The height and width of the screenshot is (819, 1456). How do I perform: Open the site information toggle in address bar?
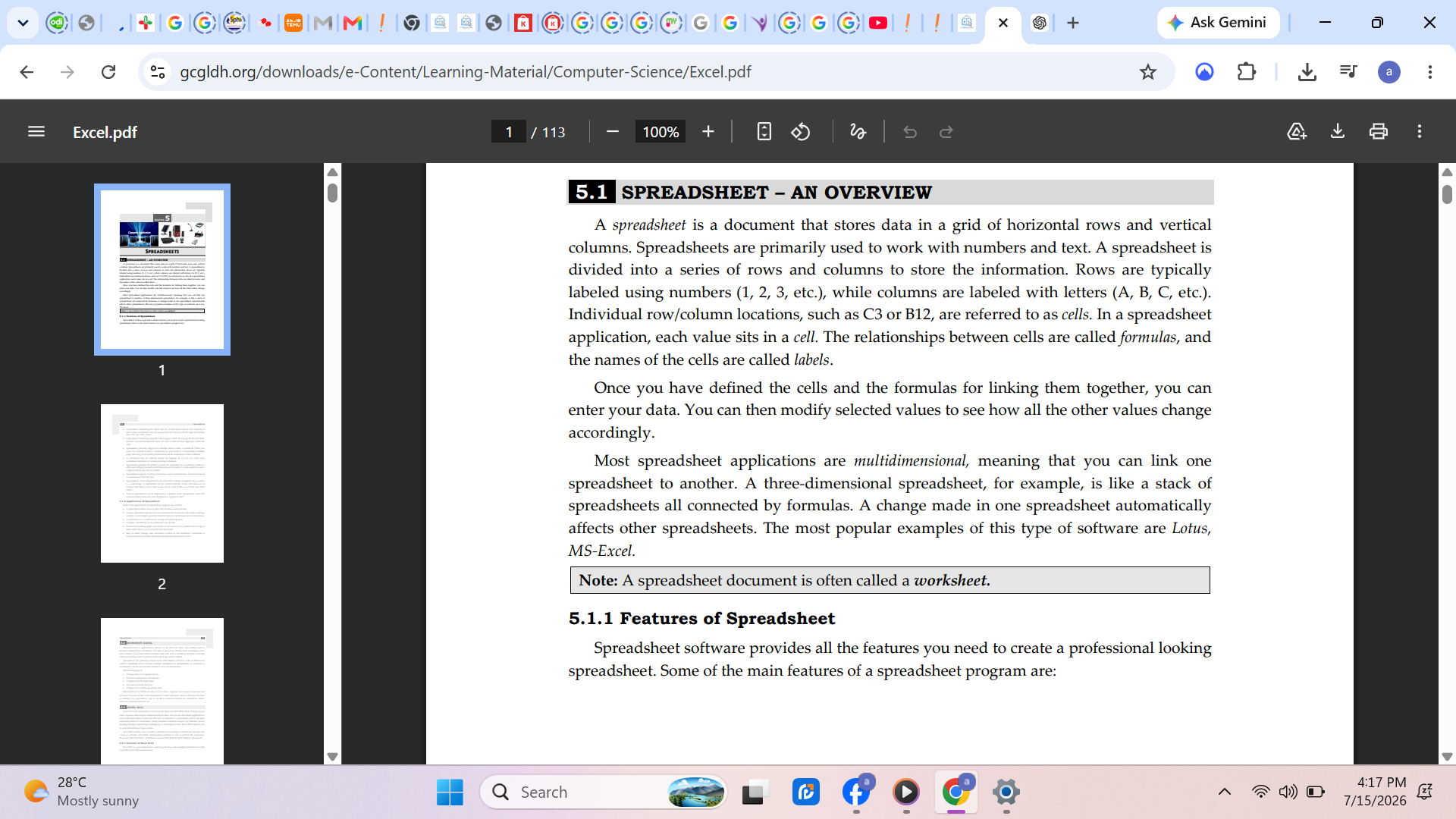tap(158, 72)
